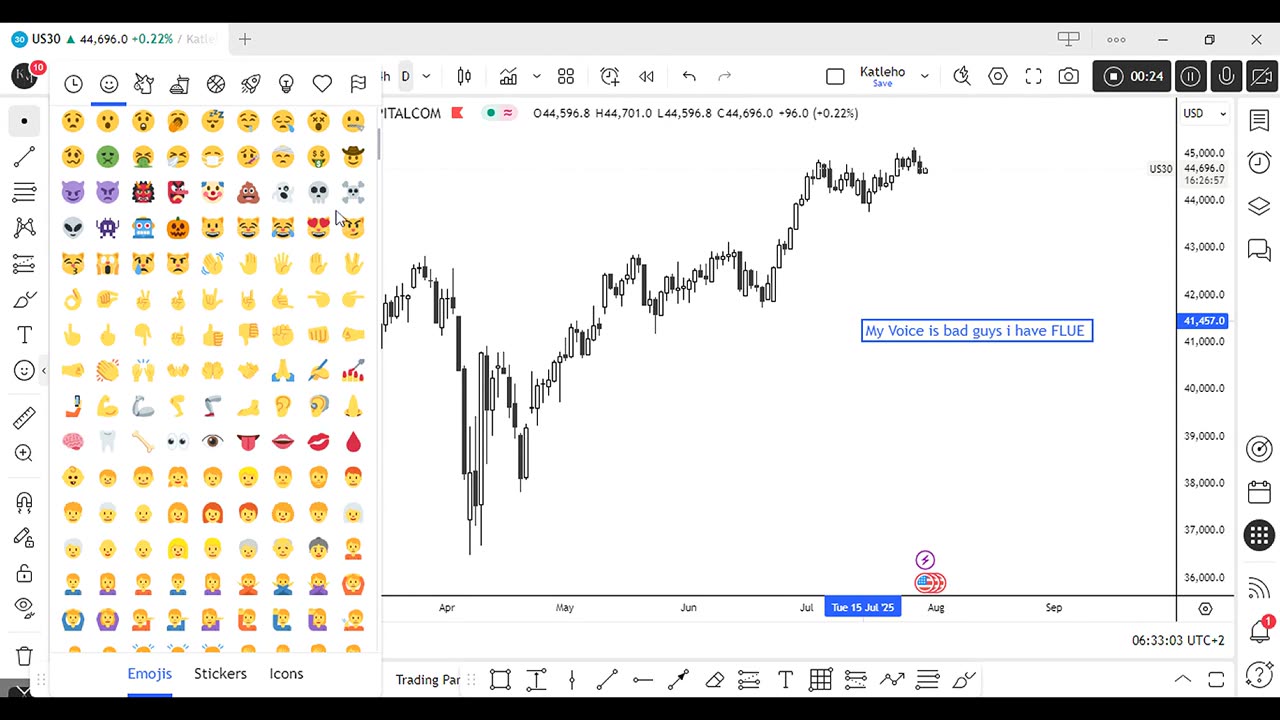
Task: Toggle microphone in recording controls
Action: 1227,76
